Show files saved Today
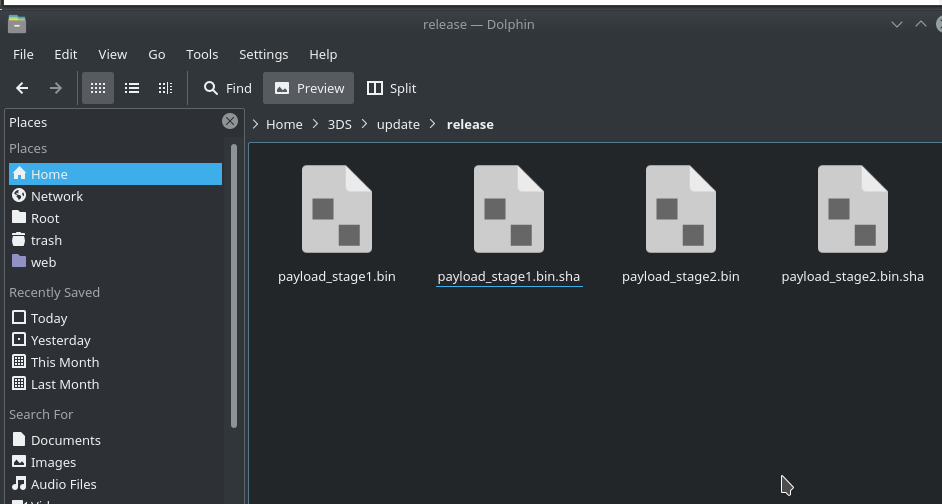Screen dimensions: 942x504 click(x=115, y=318)
